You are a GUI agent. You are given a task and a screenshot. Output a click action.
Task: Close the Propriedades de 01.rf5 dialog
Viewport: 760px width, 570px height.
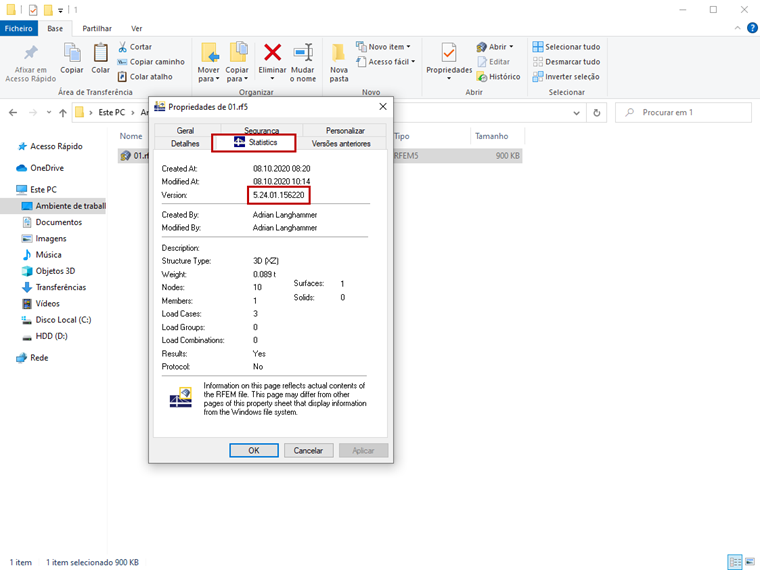point(383,107)
